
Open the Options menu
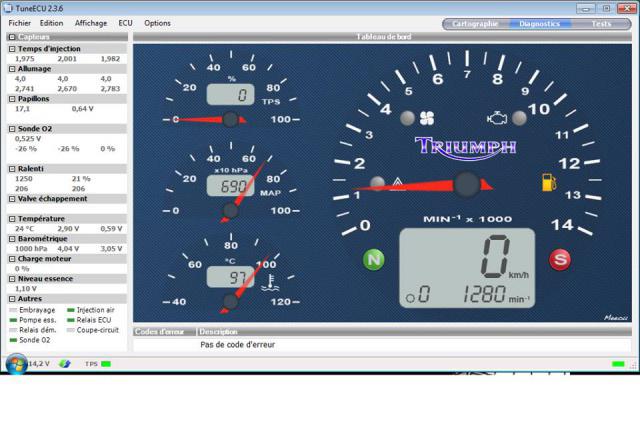157,23
